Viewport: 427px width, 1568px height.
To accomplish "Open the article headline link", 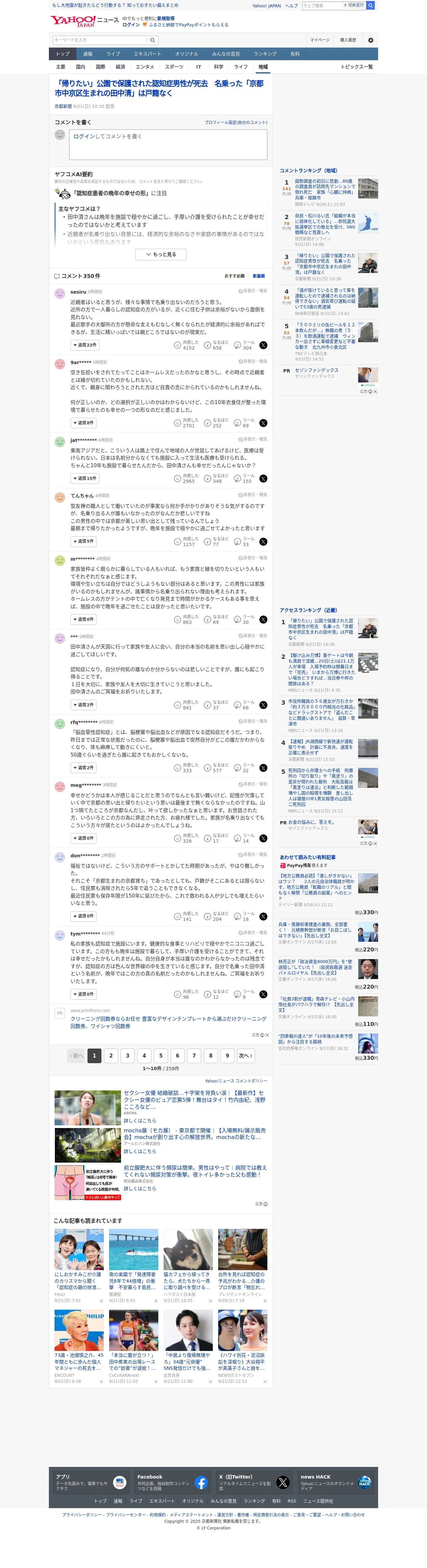I will 159,88.
